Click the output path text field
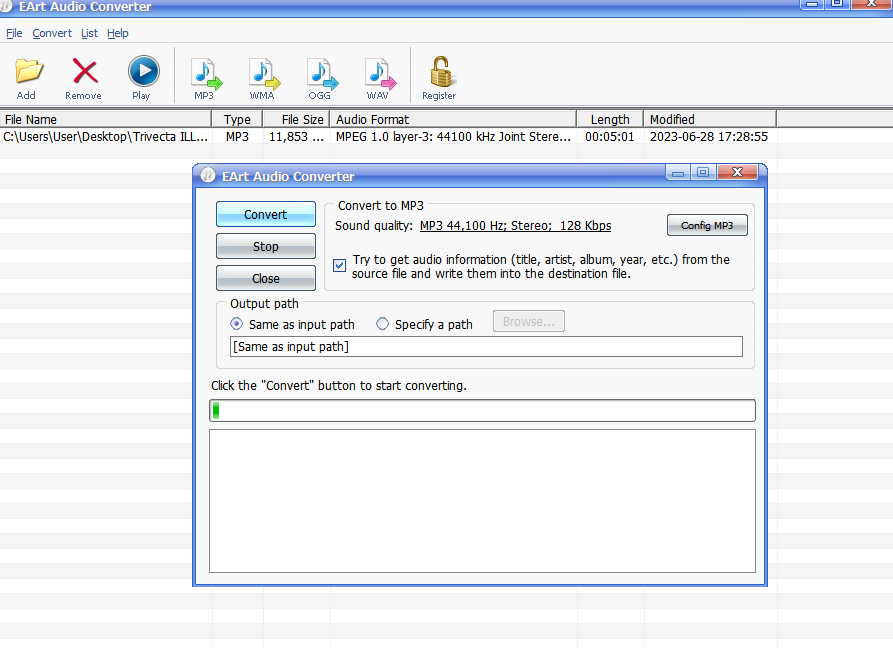893x648 pixels. (486, 346)
